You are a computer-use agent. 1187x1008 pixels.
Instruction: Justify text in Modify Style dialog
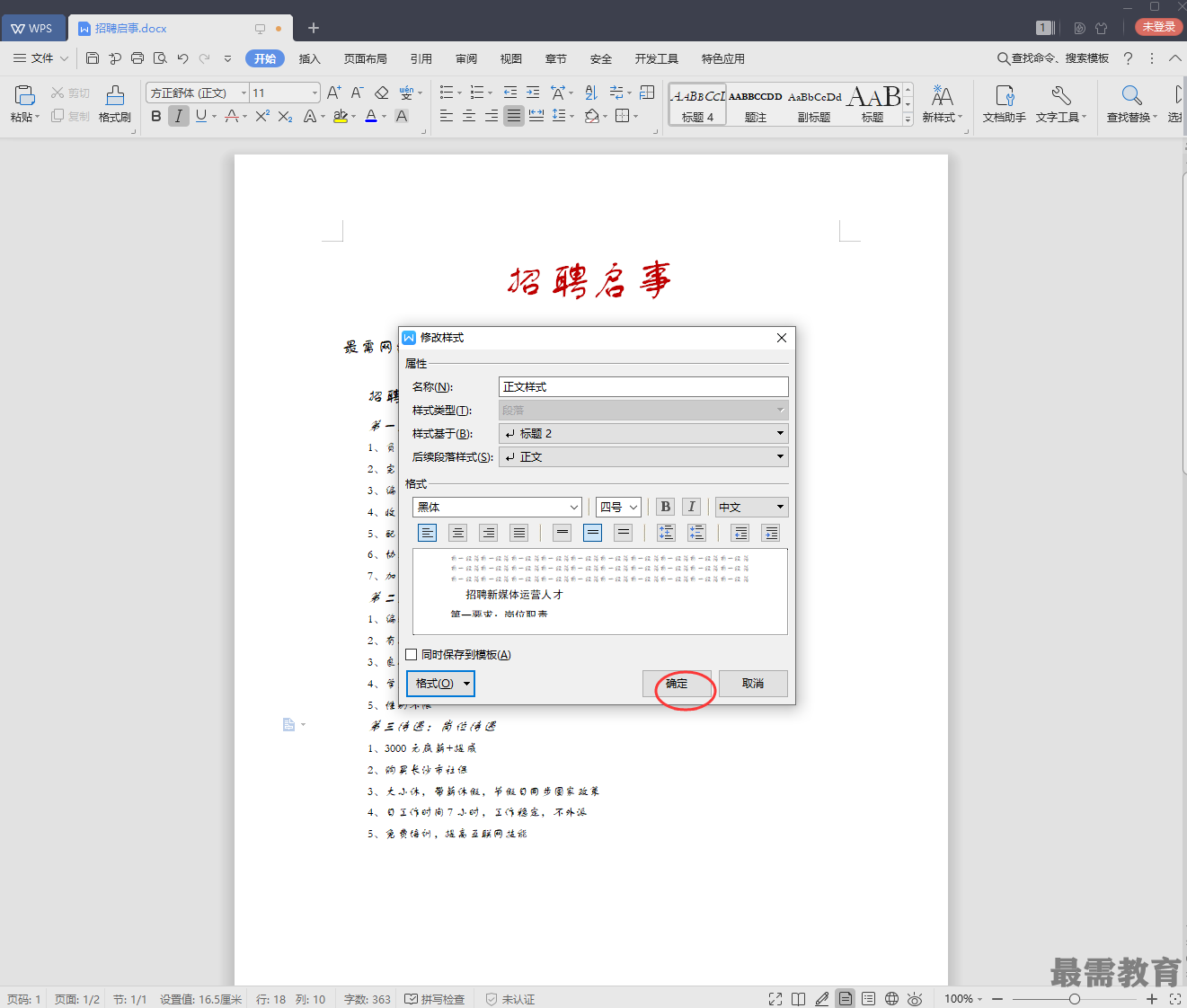(x=519, y=533)
